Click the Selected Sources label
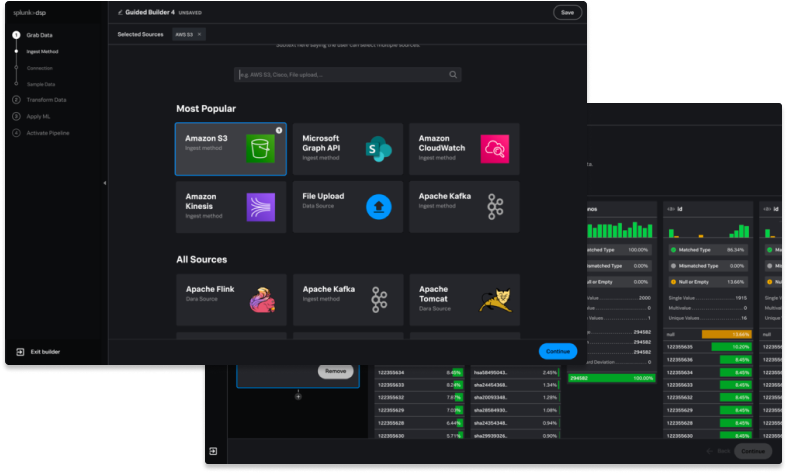This screenshot has width=787, height=473. pyautogui.click(x=140, y=35)
